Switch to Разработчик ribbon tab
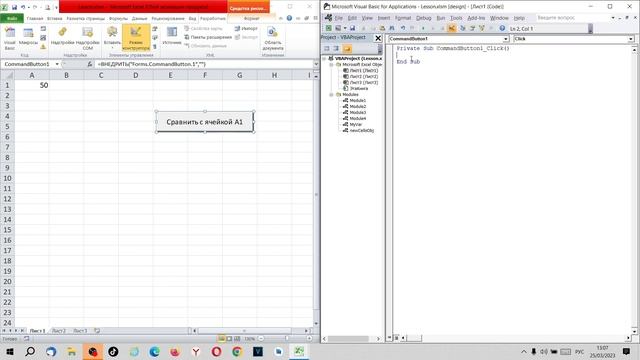640x360 pixels. pyautogui.click(x=213, y=18)
